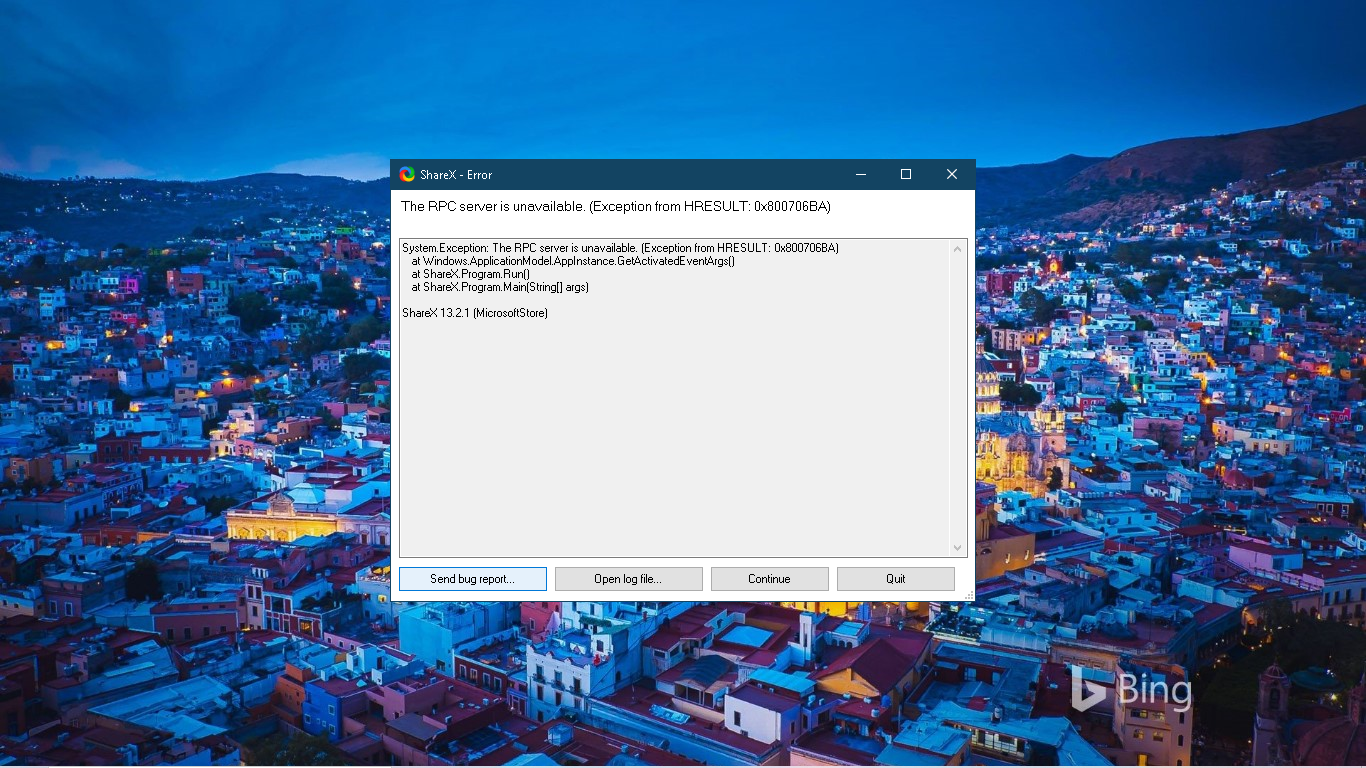Click the resize grip below the Quit button
Screen dimensions: 1366x768
pos(968,595)
